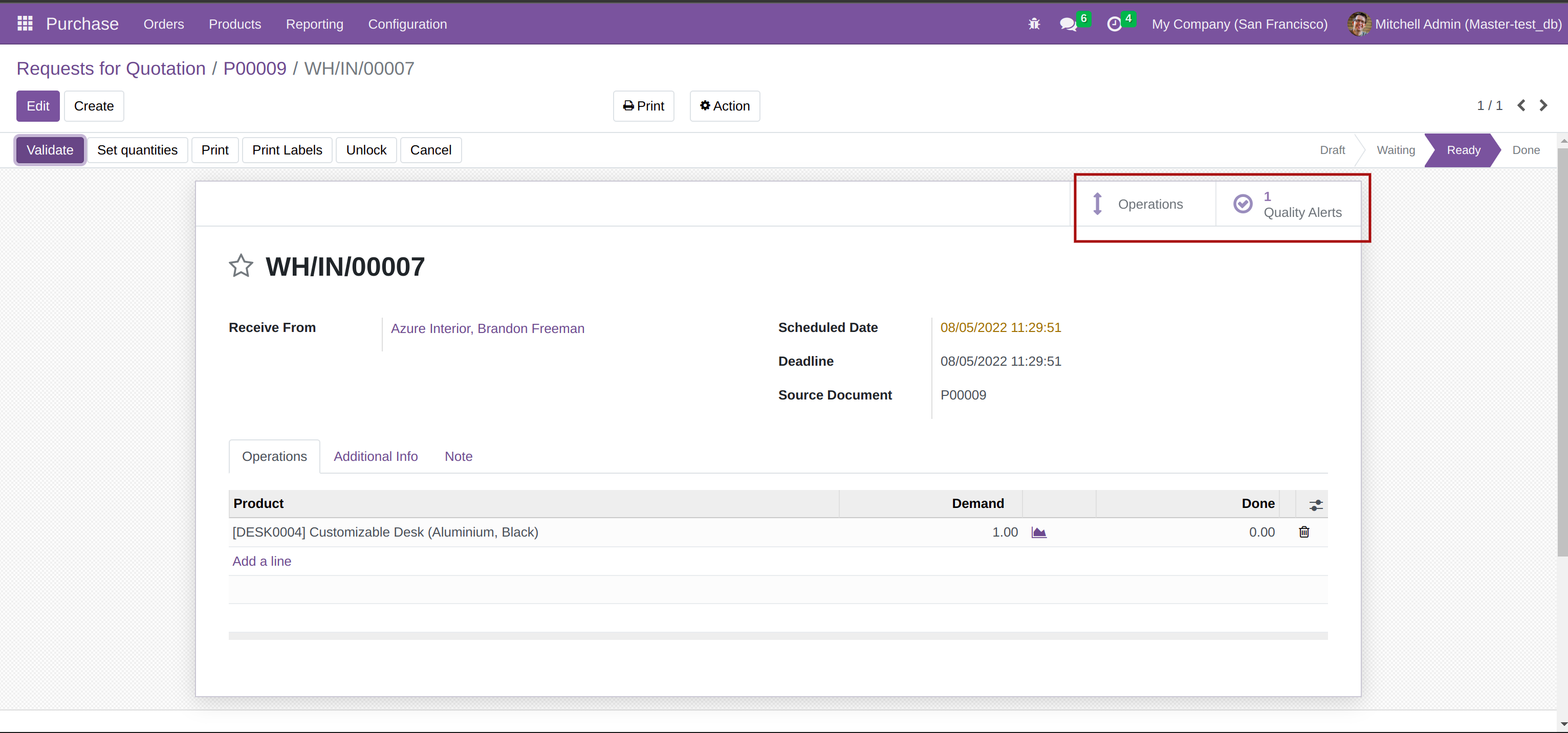Open the Reporting menu
Image resolution: width=1568 pixels, height=733 pixels.
[x=314, y=25]
